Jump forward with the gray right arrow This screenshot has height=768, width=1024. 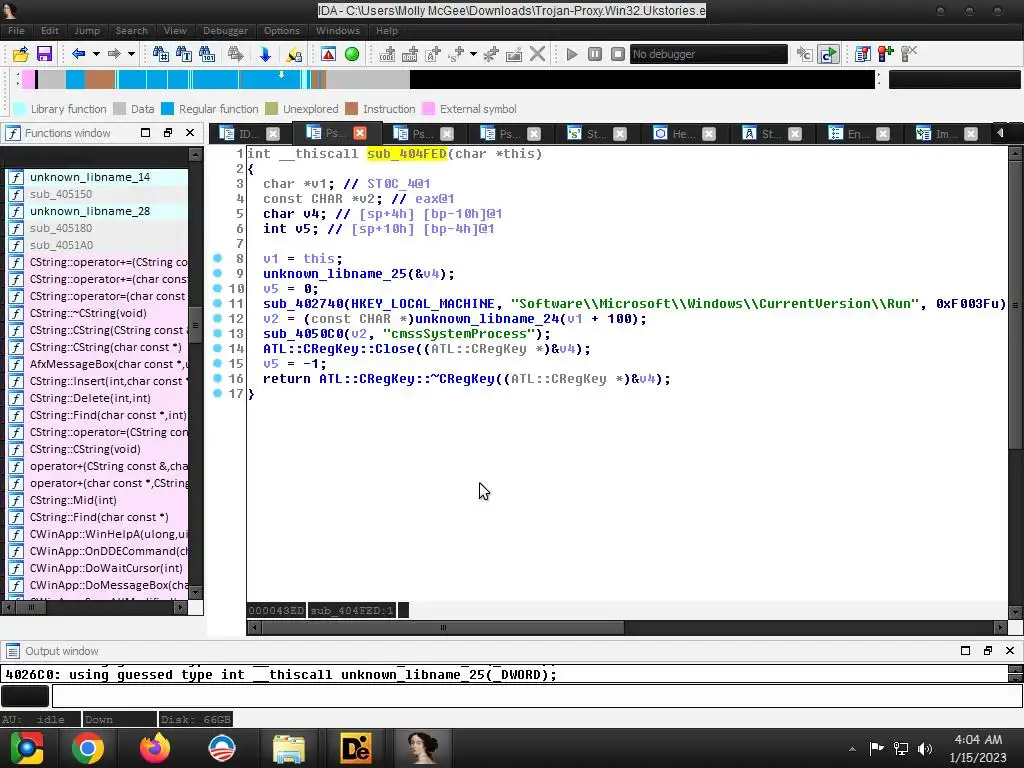pyautogui.click(x=114, y=54)
